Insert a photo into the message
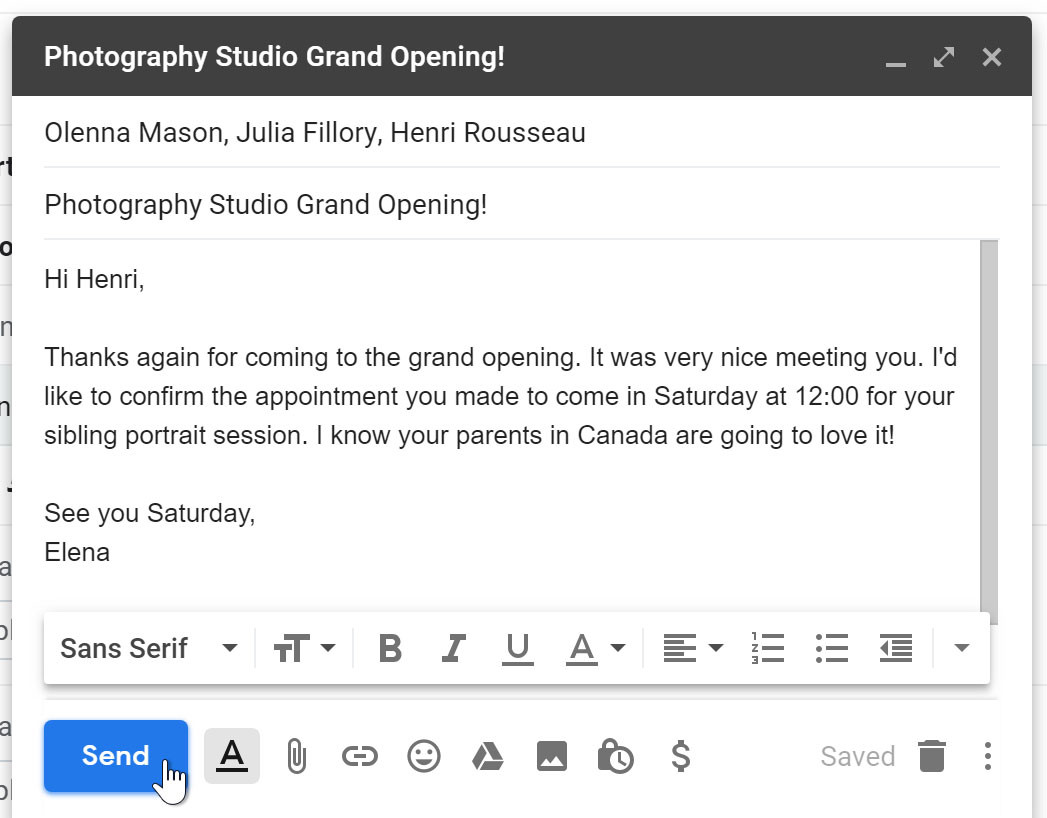Screen dimensions: 1047x818 [x=553, y=757]
